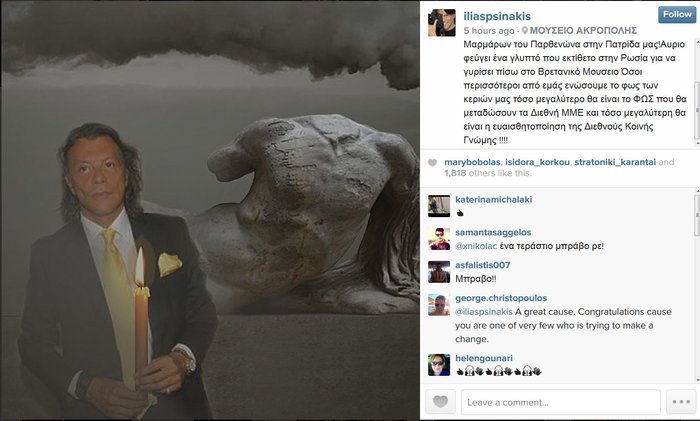Open george.christopoulos avatar thumbnail
The image size is (700, 421).
pos(439,304)
